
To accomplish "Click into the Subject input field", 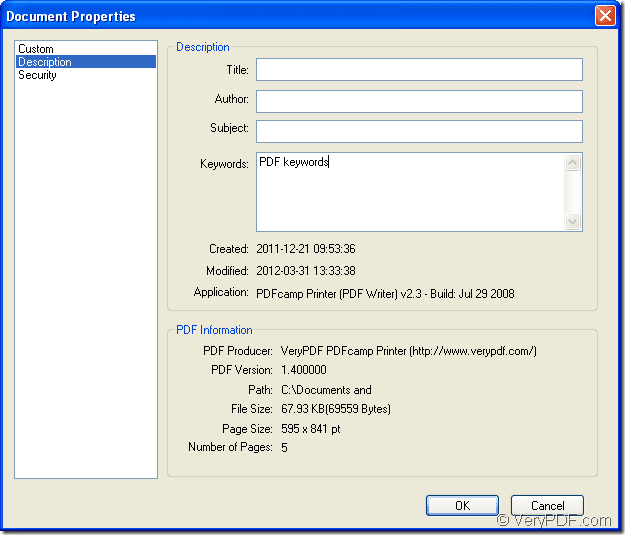I will pos(419,131).
